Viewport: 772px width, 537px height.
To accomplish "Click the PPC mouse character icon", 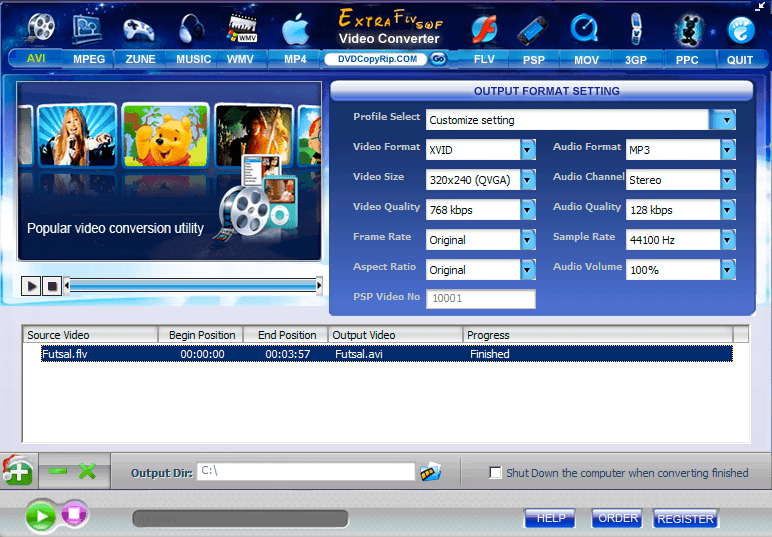I will pos(689,30).
